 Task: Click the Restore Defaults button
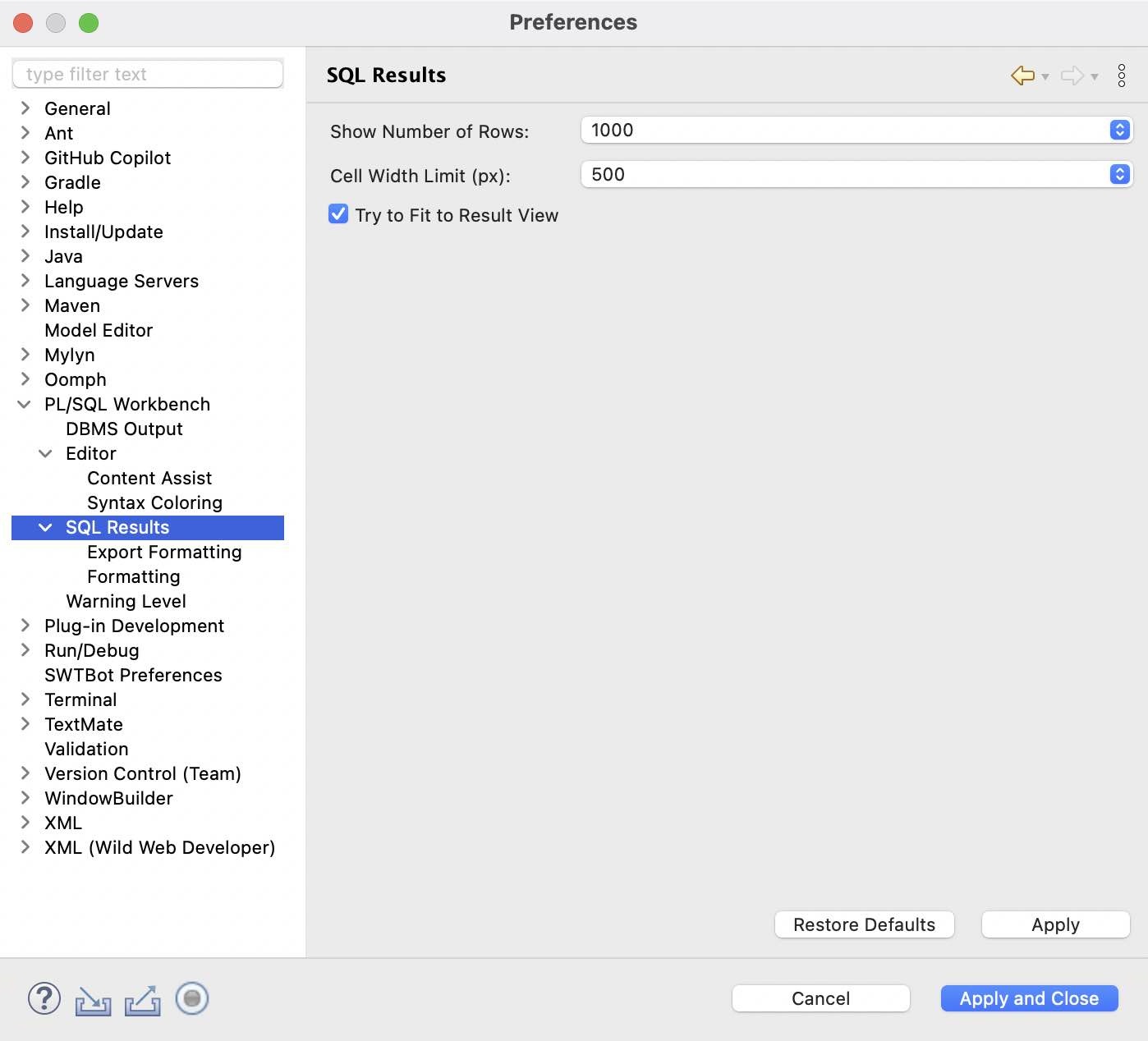click(864, 924)
